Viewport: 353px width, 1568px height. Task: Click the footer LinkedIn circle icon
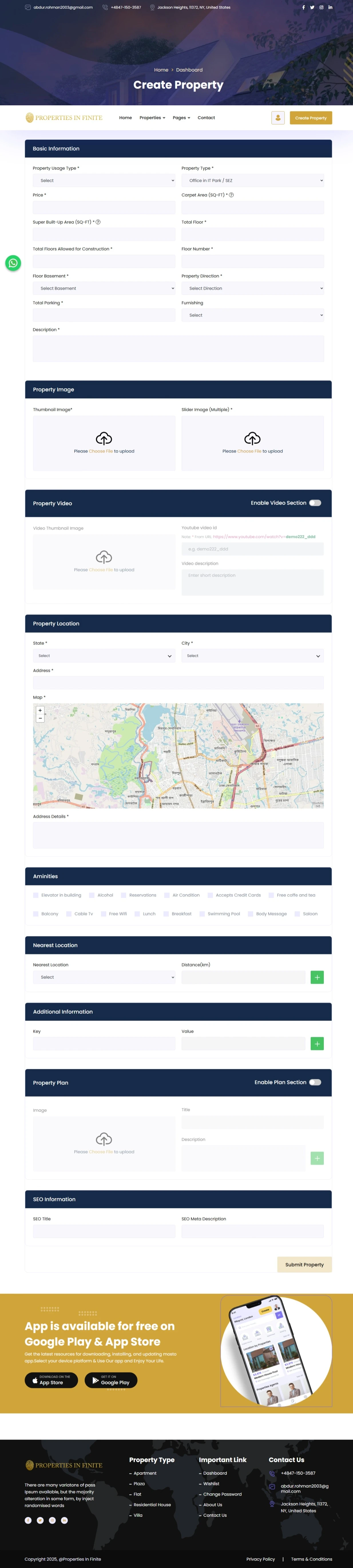65,1520
